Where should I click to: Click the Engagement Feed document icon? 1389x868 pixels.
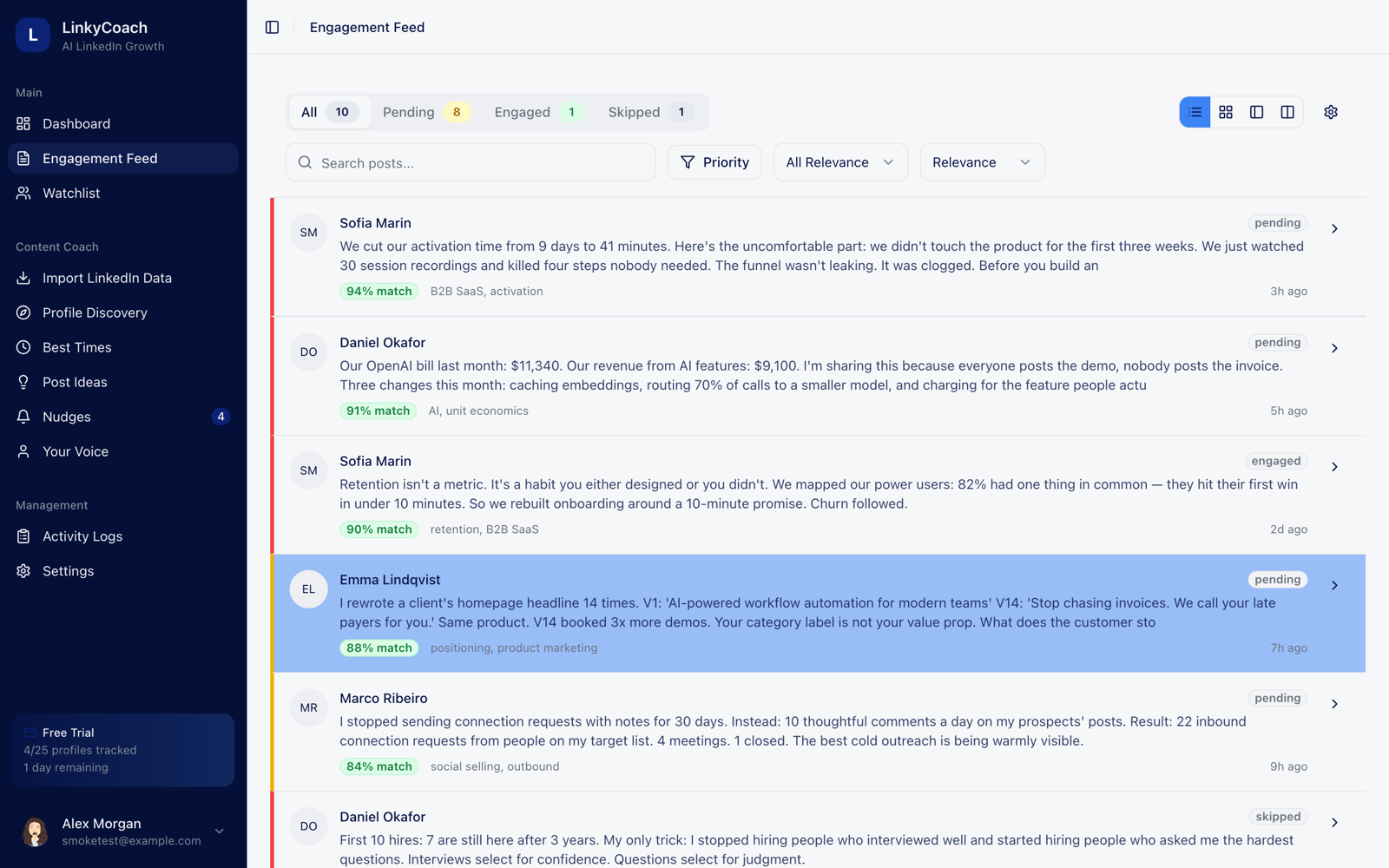tap(23, 158)
